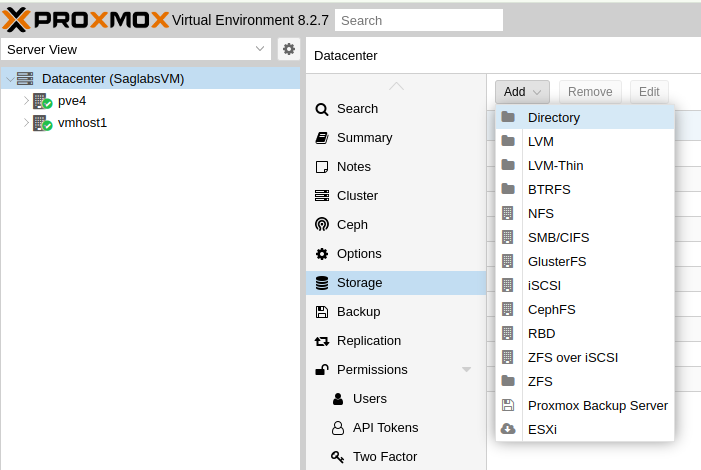Open the Replication panel
Screen dimensions: 701x470
(396, 341)
